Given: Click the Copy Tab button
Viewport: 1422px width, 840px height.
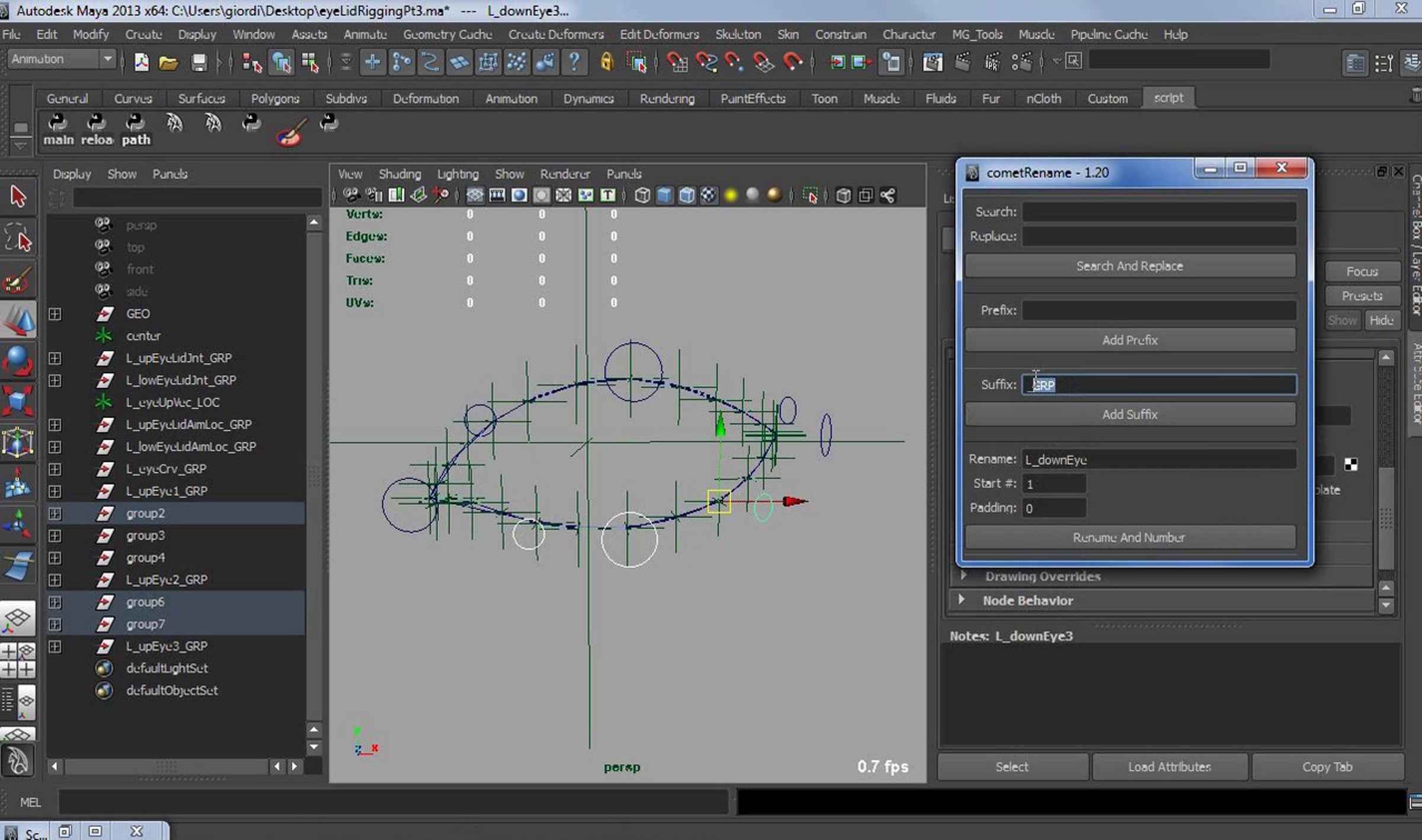Looking at the screenshot, I should click(x=1328, y=767).
